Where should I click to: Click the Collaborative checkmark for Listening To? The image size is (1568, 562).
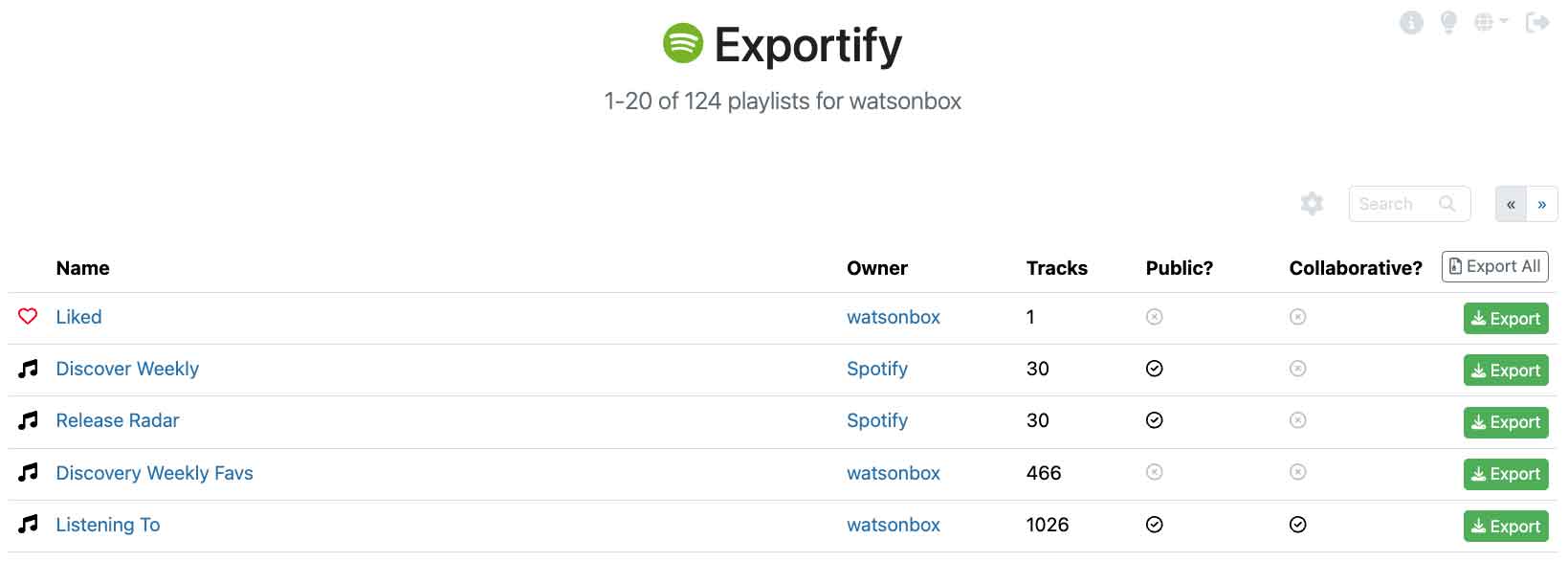pos(1297,524)
